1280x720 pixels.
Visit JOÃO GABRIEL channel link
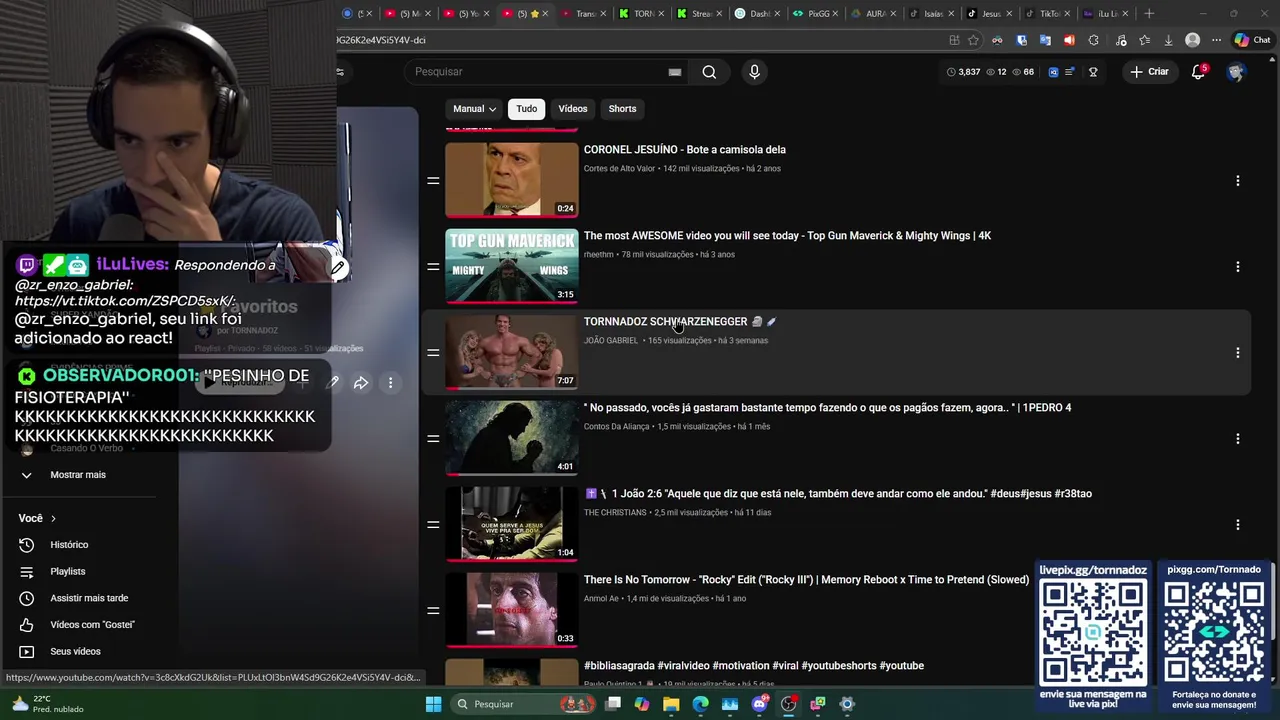(x=611, y=341)
